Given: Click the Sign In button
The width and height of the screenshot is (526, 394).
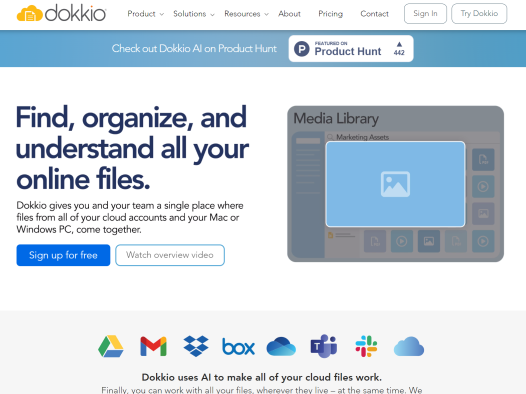Looking at the screenshot, I should pos(425,13).
